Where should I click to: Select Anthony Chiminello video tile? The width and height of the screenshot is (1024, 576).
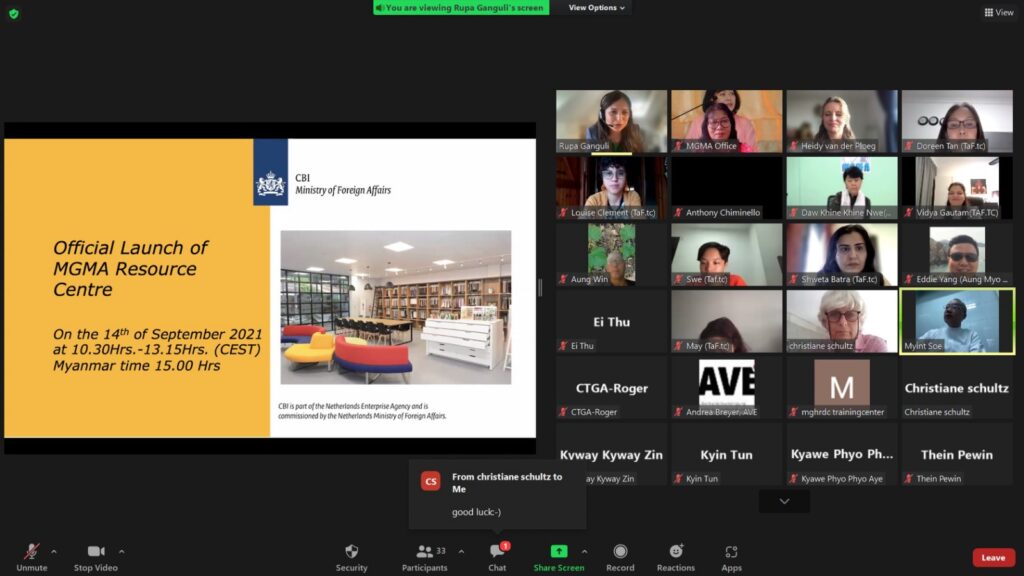pyautogui.click(x=726, y=187)
